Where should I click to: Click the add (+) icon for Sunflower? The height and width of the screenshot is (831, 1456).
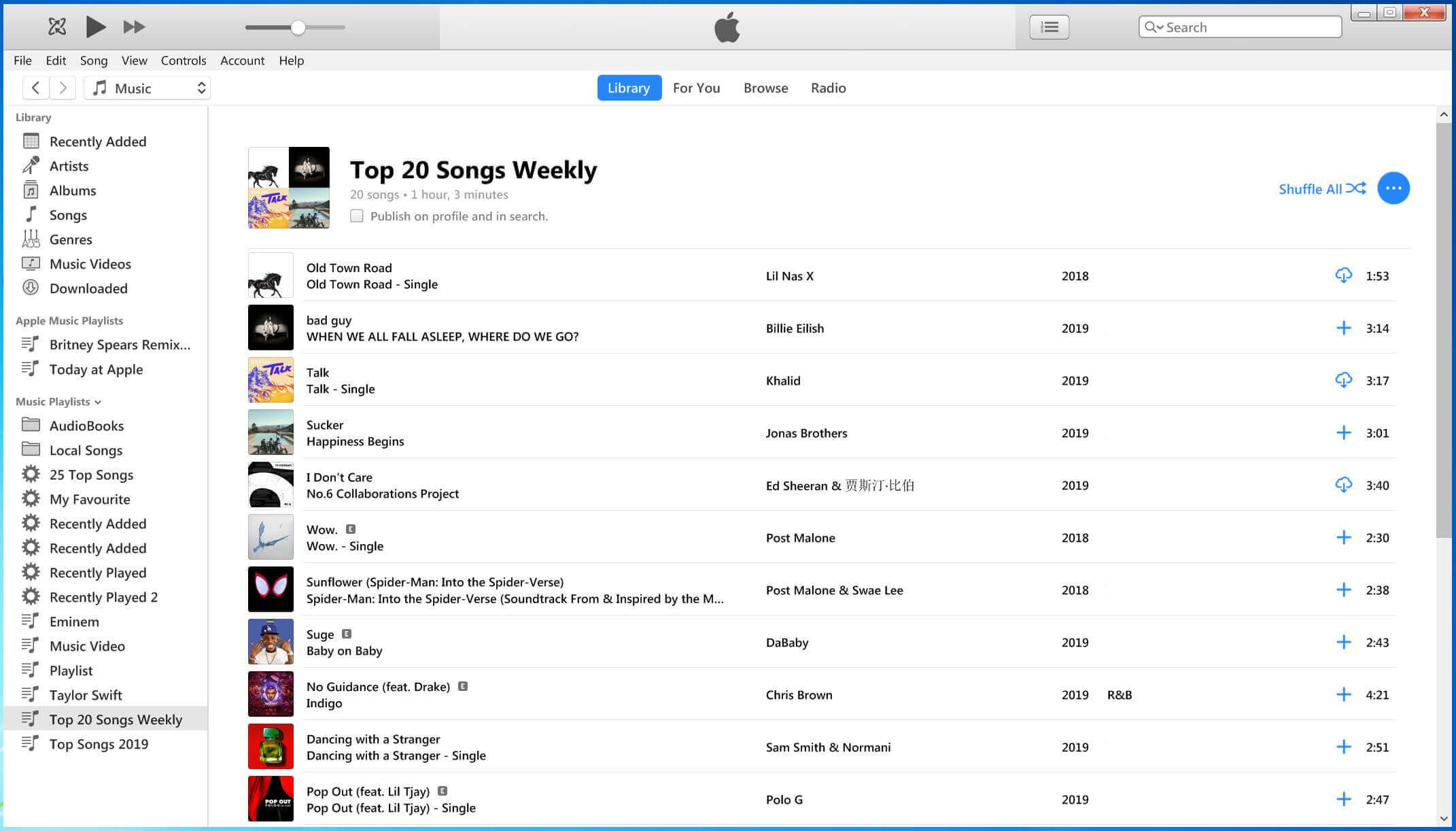[1343, 589]
